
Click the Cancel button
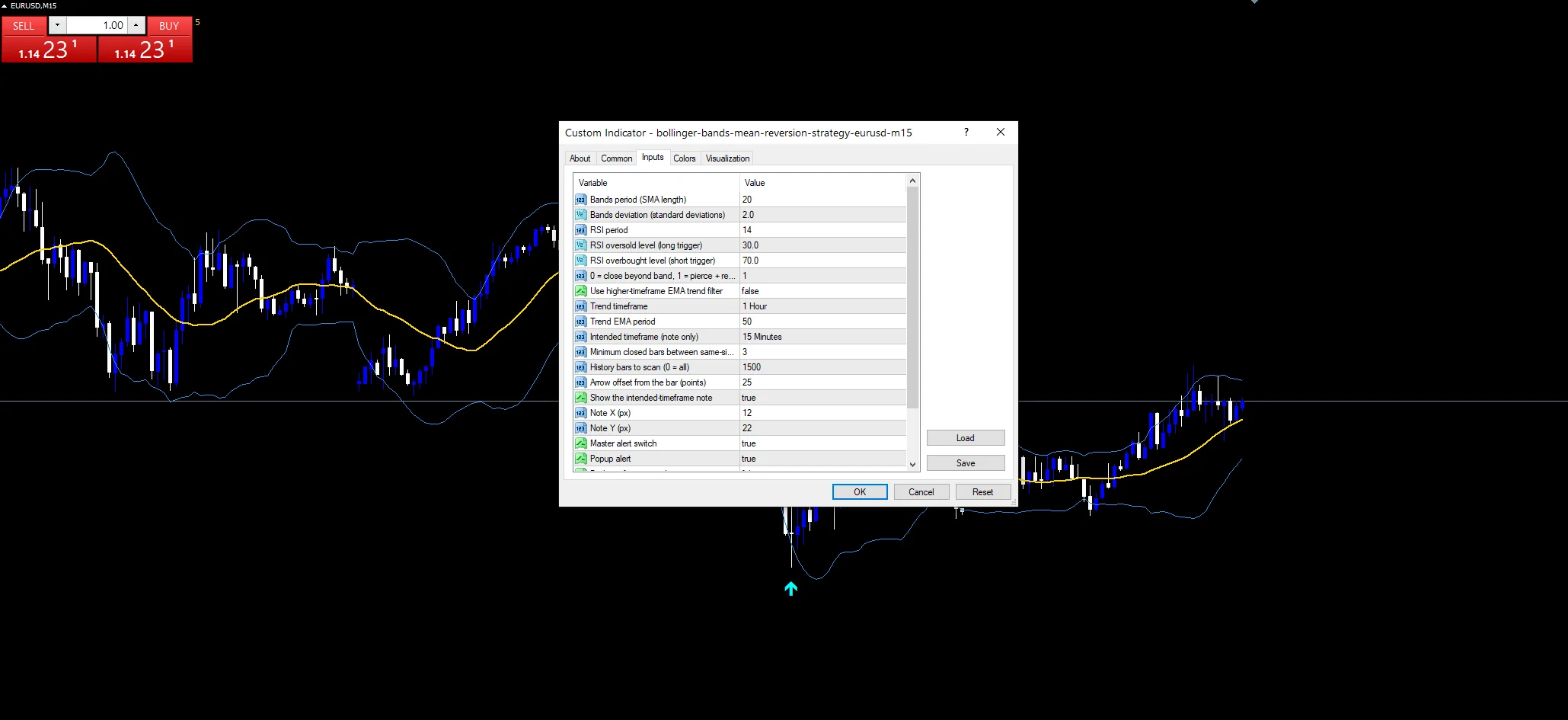click(921, 492)
